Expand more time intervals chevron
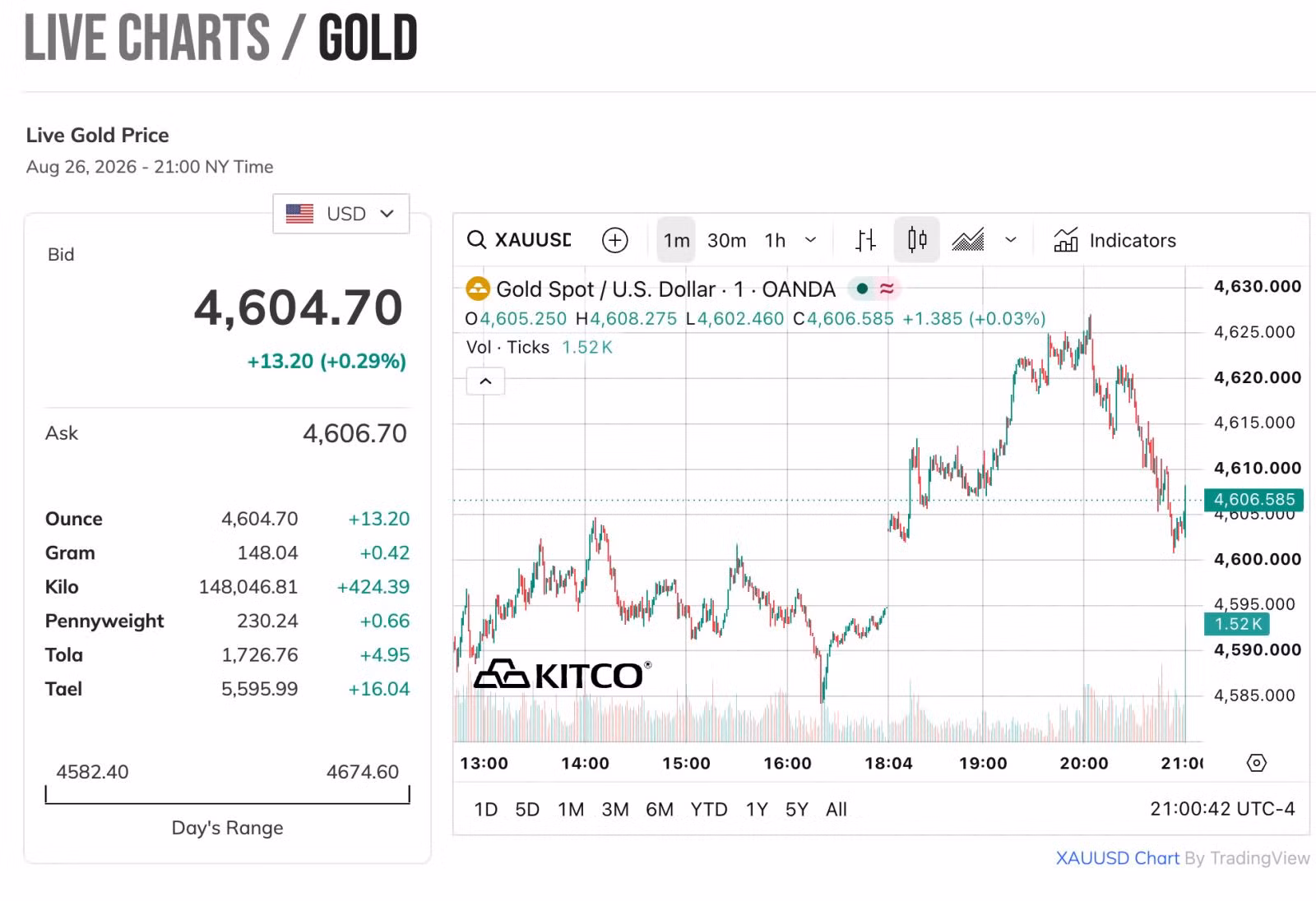This screenshot has height=901, width=1316. click(x=810, y=240)
